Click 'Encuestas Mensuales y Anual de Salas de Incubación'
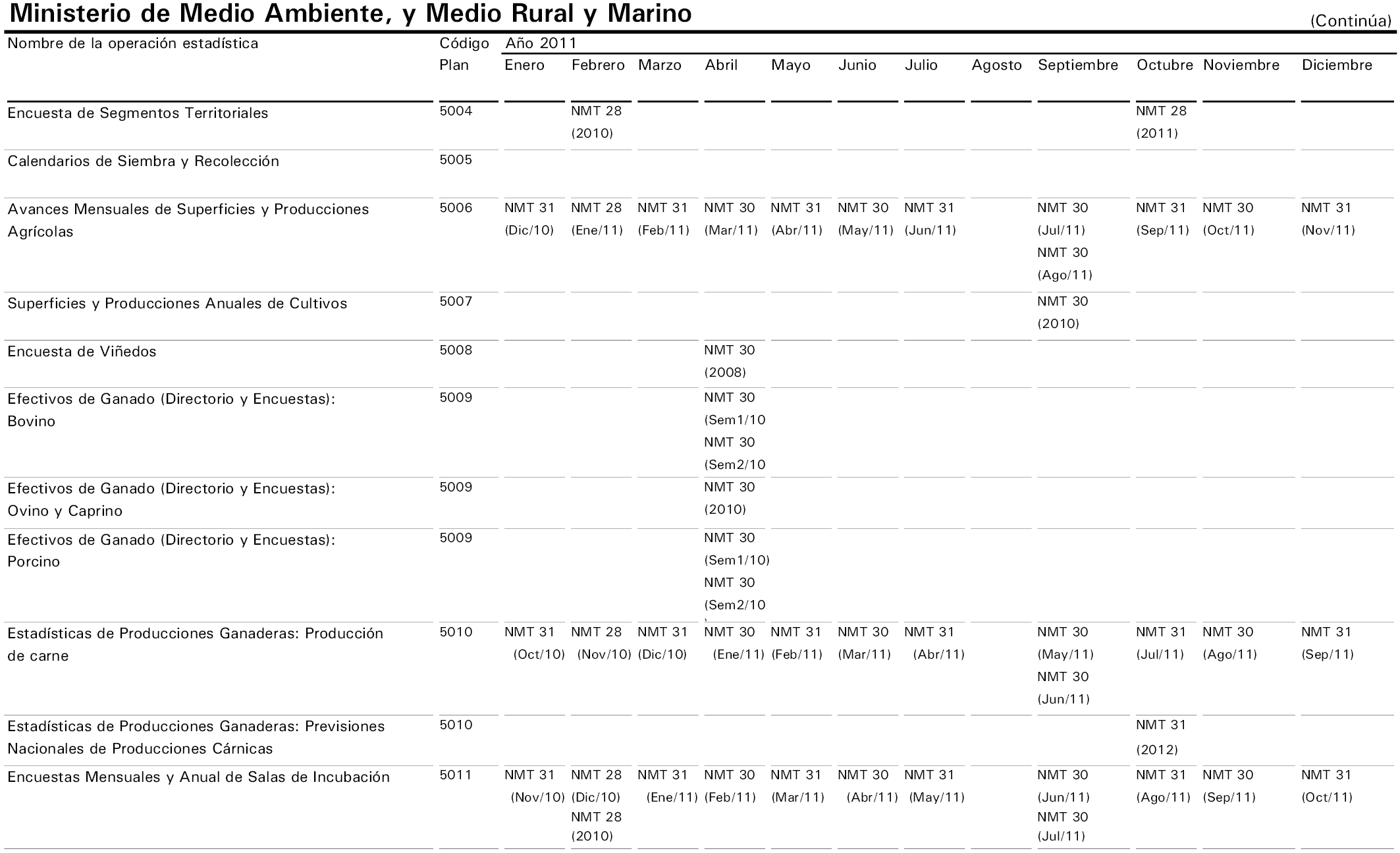 coord(199,777)
